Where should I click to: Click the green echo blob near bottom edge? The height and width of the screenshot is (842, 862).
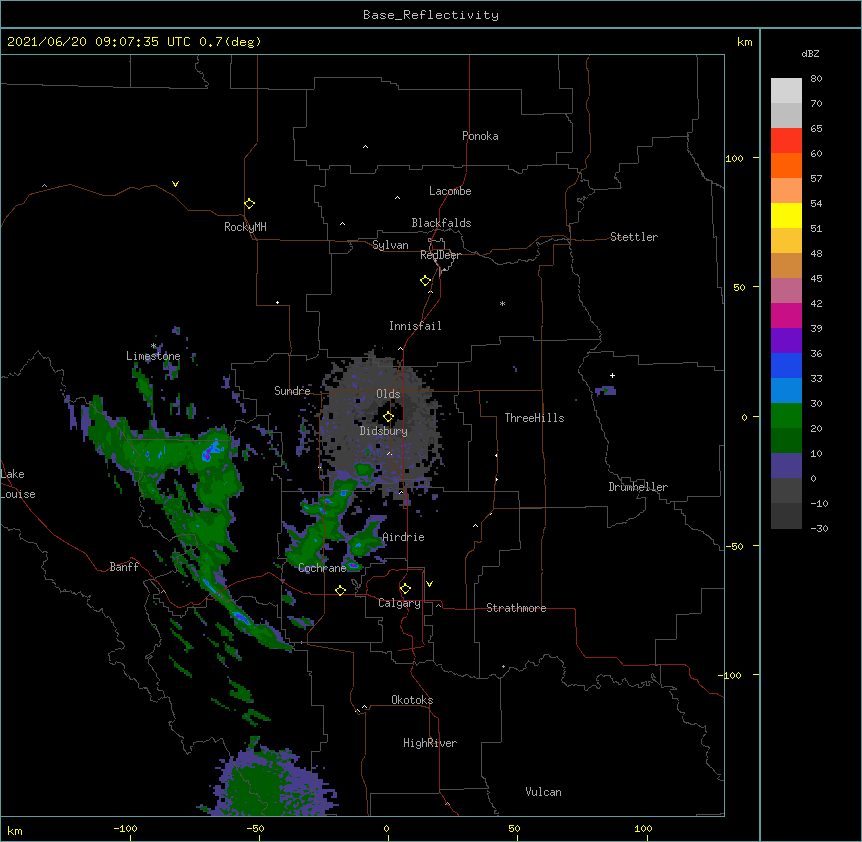click(x=269, y=783)
